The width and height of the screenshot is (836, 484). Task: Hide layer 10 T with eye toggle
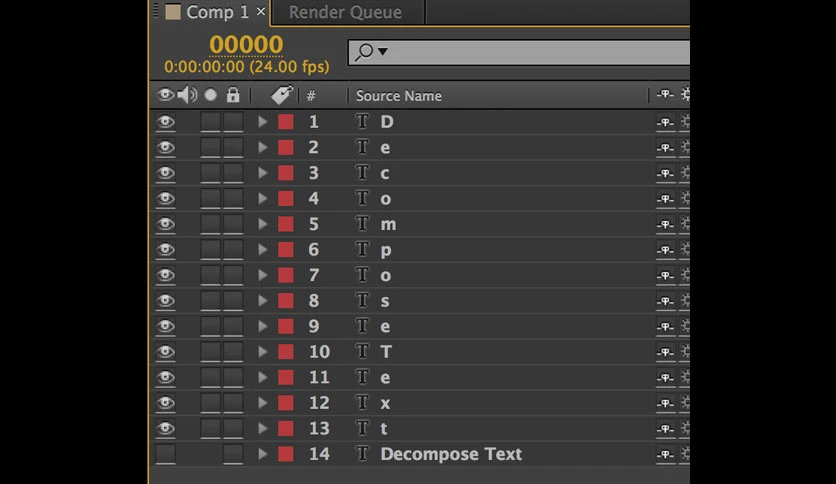pyautogui.click(x=165, y=352)
